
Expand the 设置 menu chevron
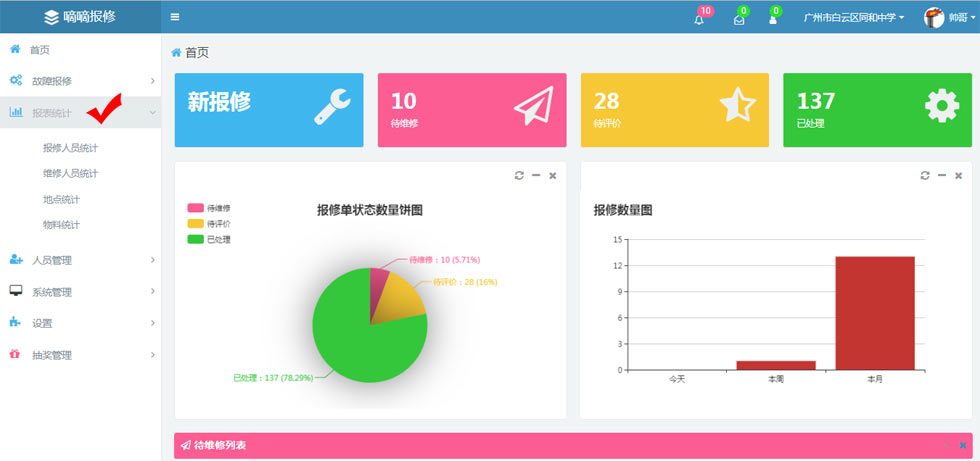coord(152,323)
